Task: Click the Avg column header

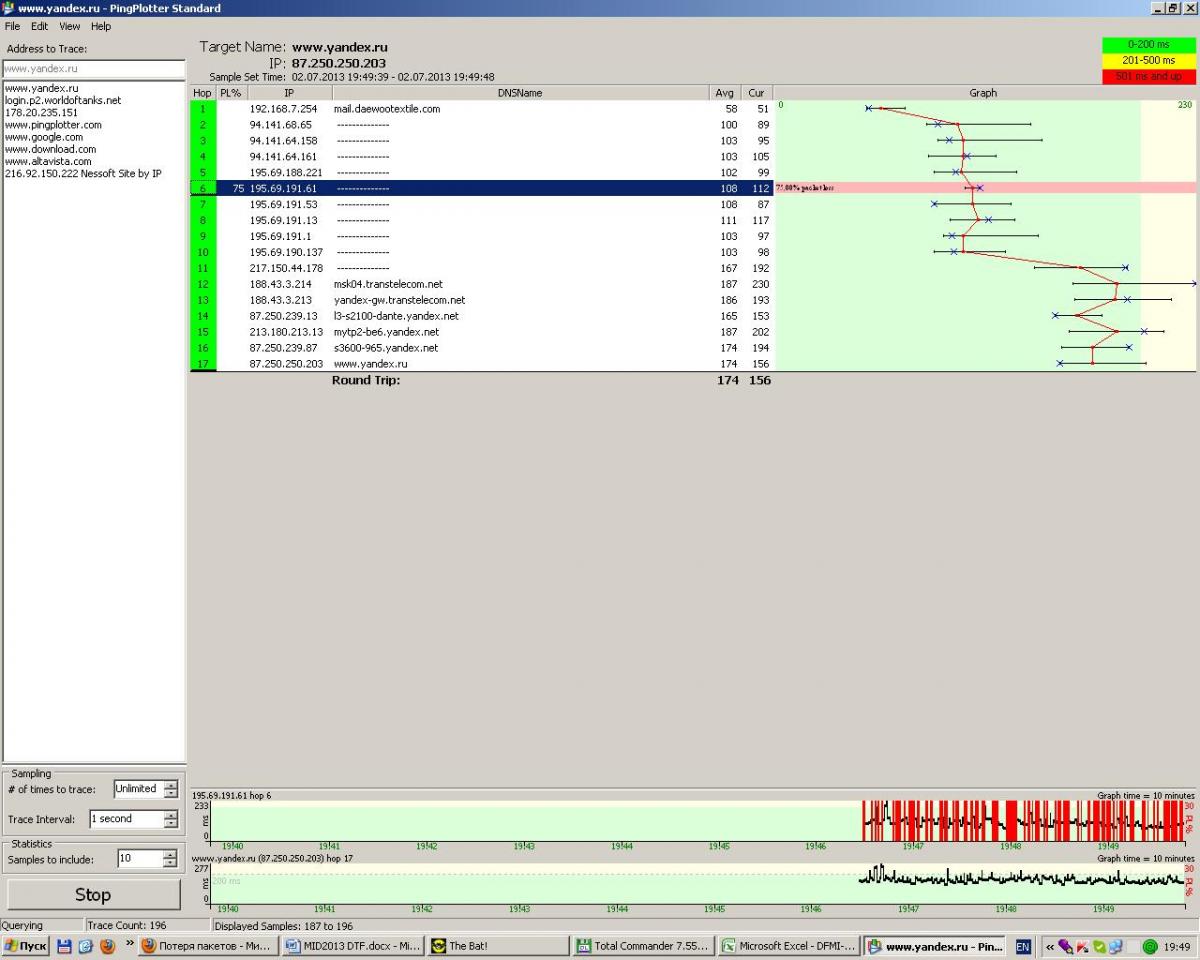Action: pos(725,93)
